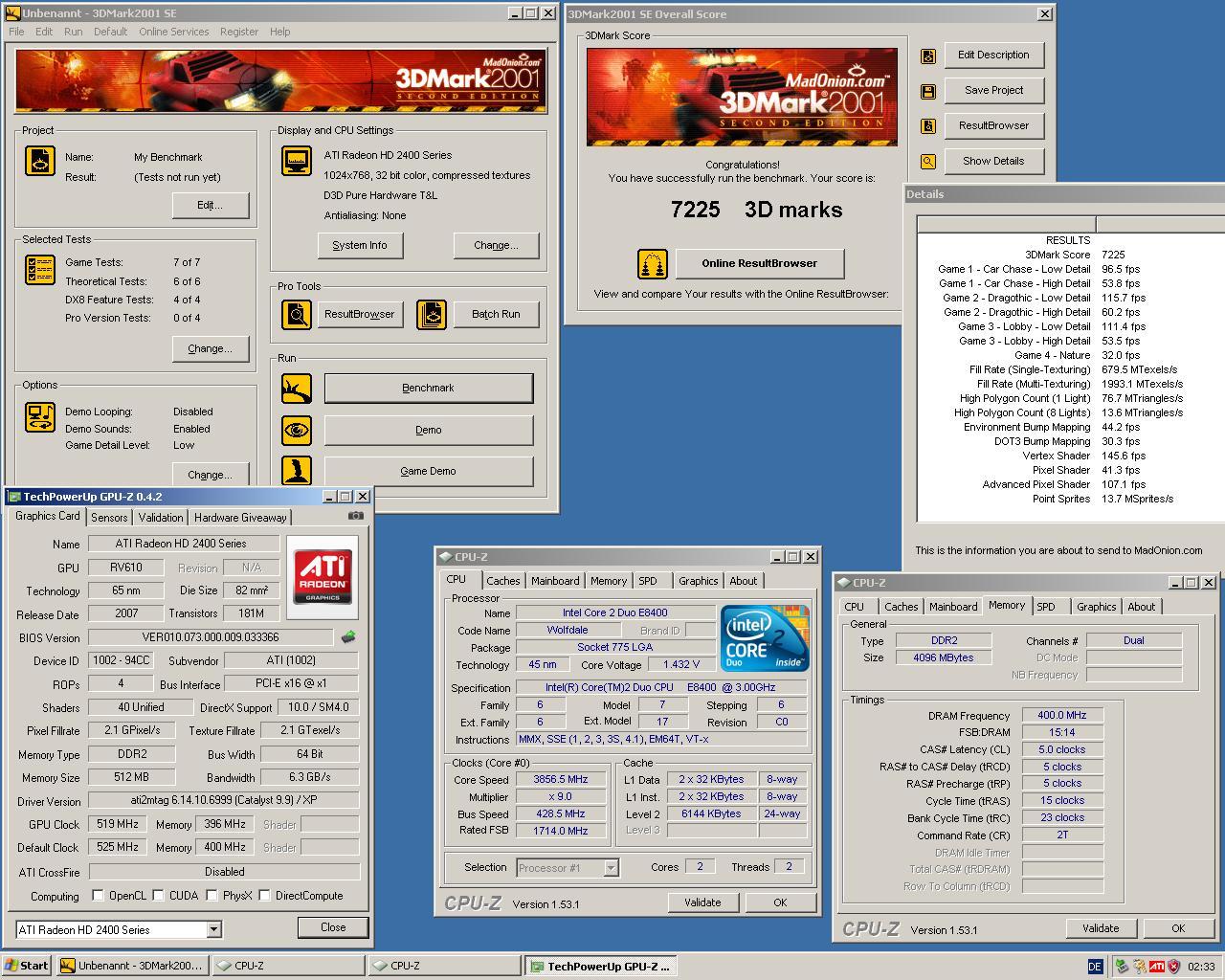This screenshot has width=1225, height=980.
Task: Toggle the PhysX checkbox in GPU-Z
Action: pos(212,896)
